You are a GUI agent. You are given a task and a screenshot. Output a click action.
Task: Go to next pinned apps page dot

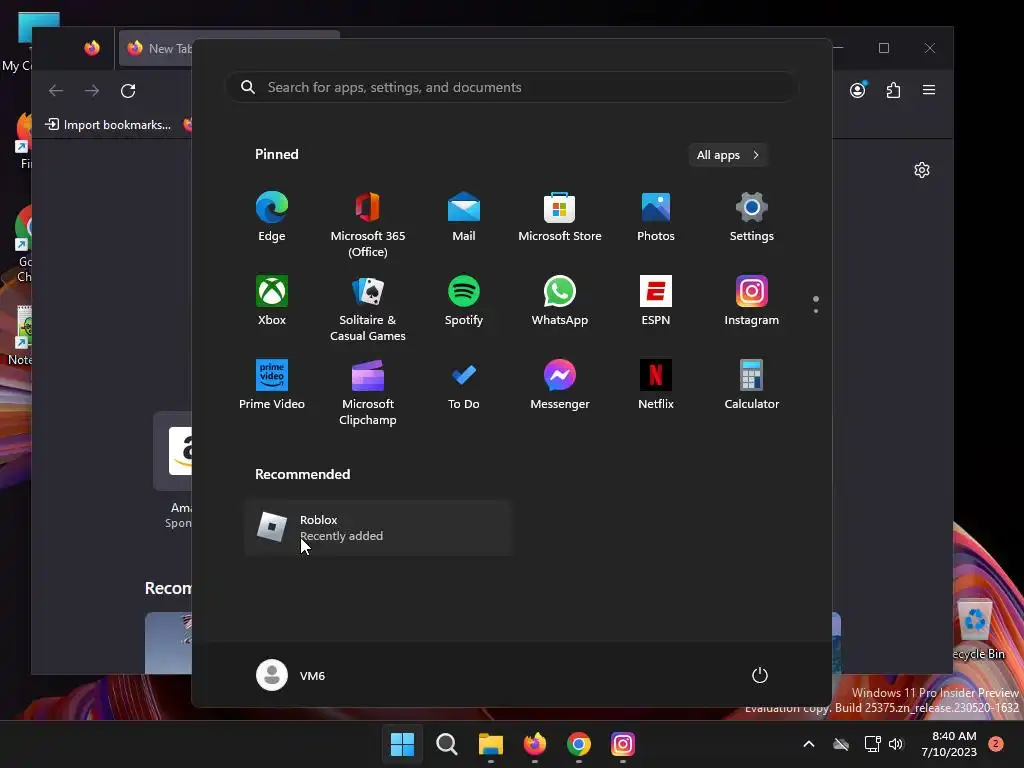[816, 311]
